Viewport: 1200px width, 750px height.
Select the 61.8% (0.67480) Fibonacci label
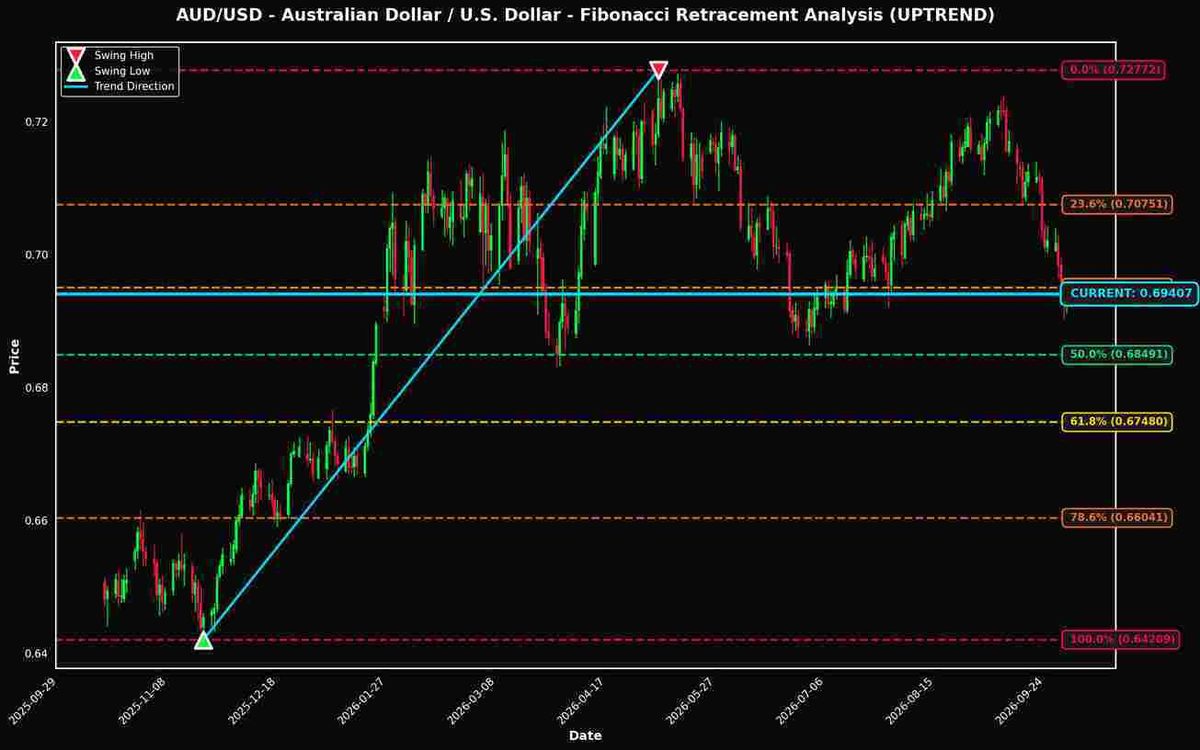[x=1117, y=422]
